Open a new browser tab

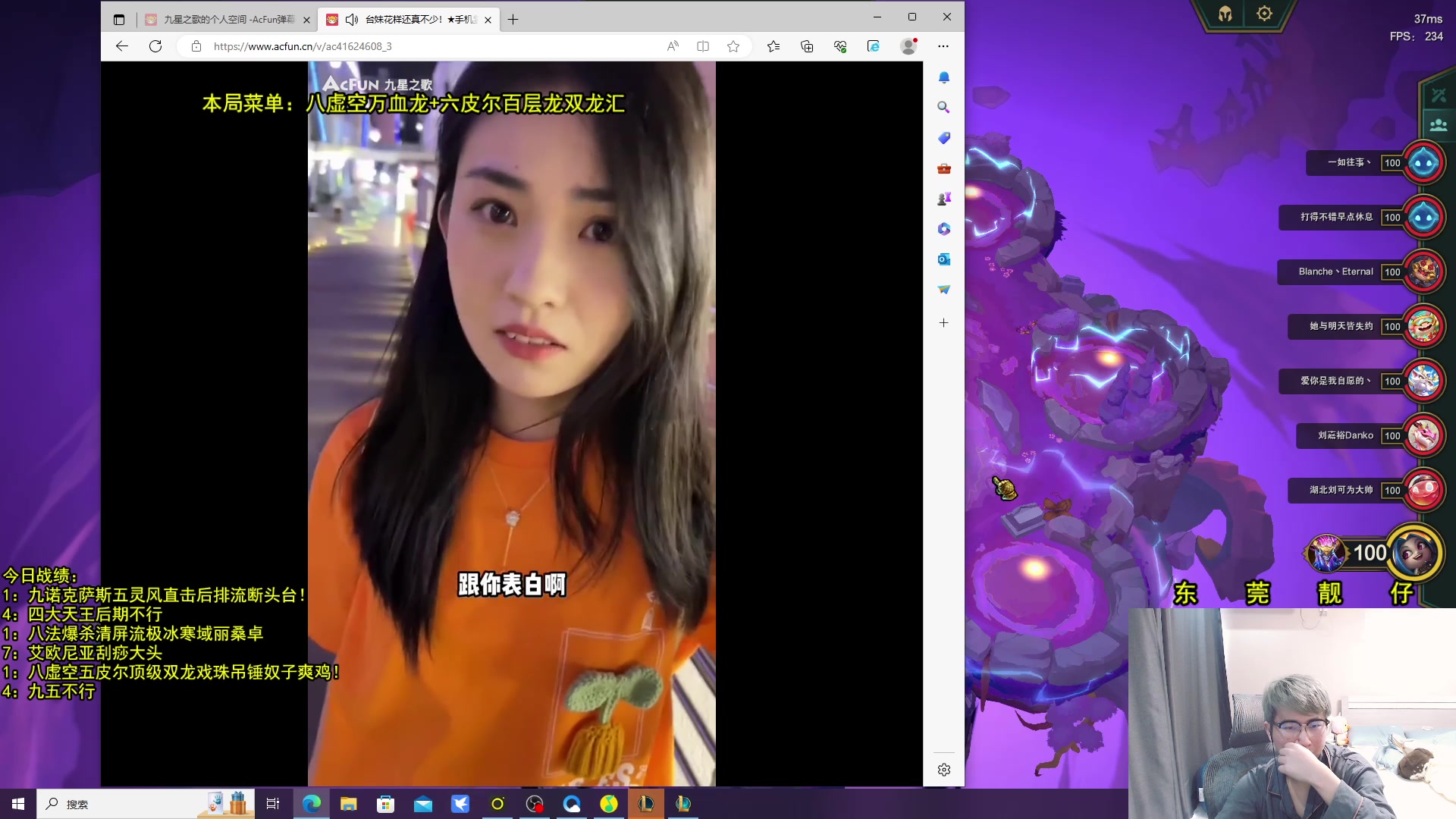click(513, 20)
